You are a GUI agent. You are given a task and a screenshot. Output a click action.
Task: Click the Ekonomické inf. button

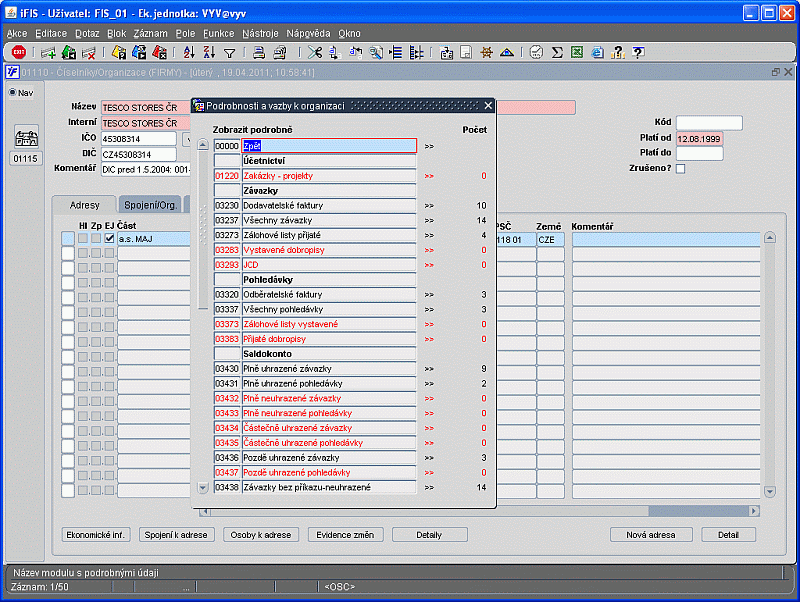point(95,535)
